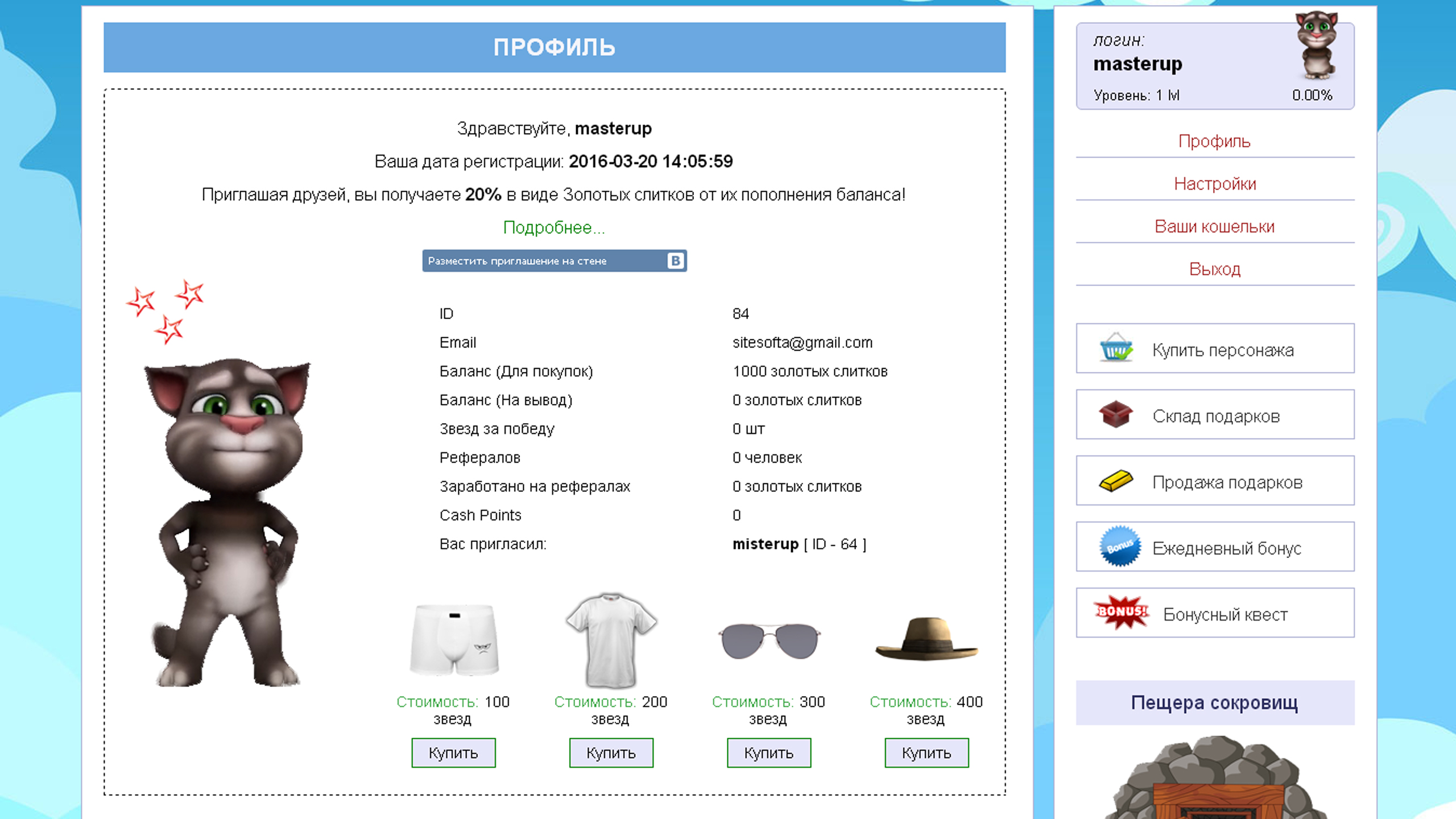Buy the 100-star boxer shorts
The image size is (1456, 819).
tap(453, 753)
